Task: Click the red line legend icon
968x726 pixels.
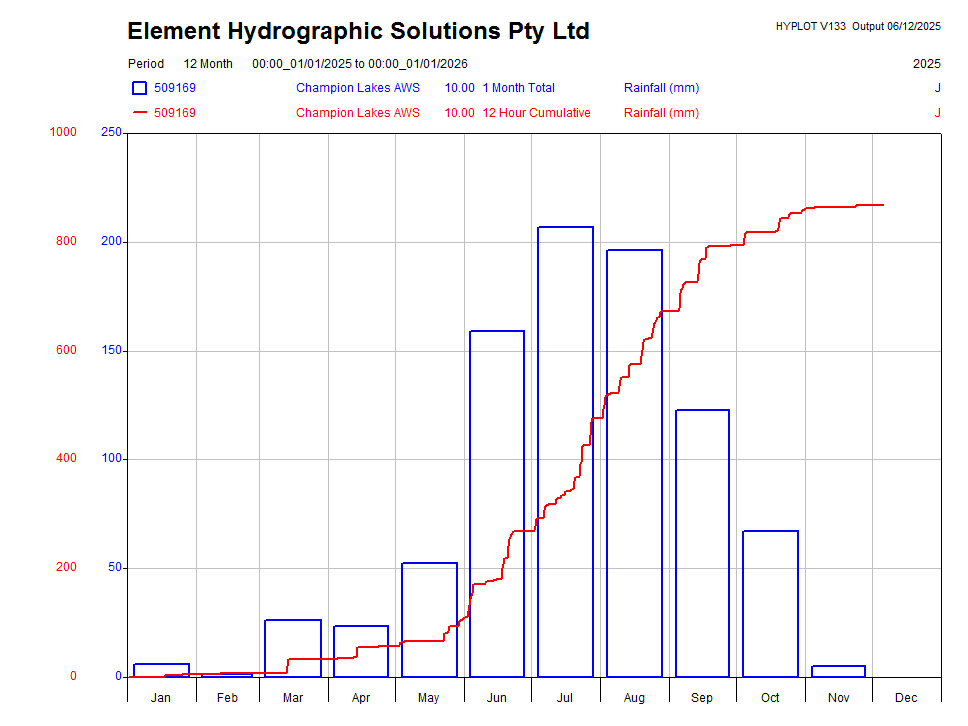Action: pos(139,113)
